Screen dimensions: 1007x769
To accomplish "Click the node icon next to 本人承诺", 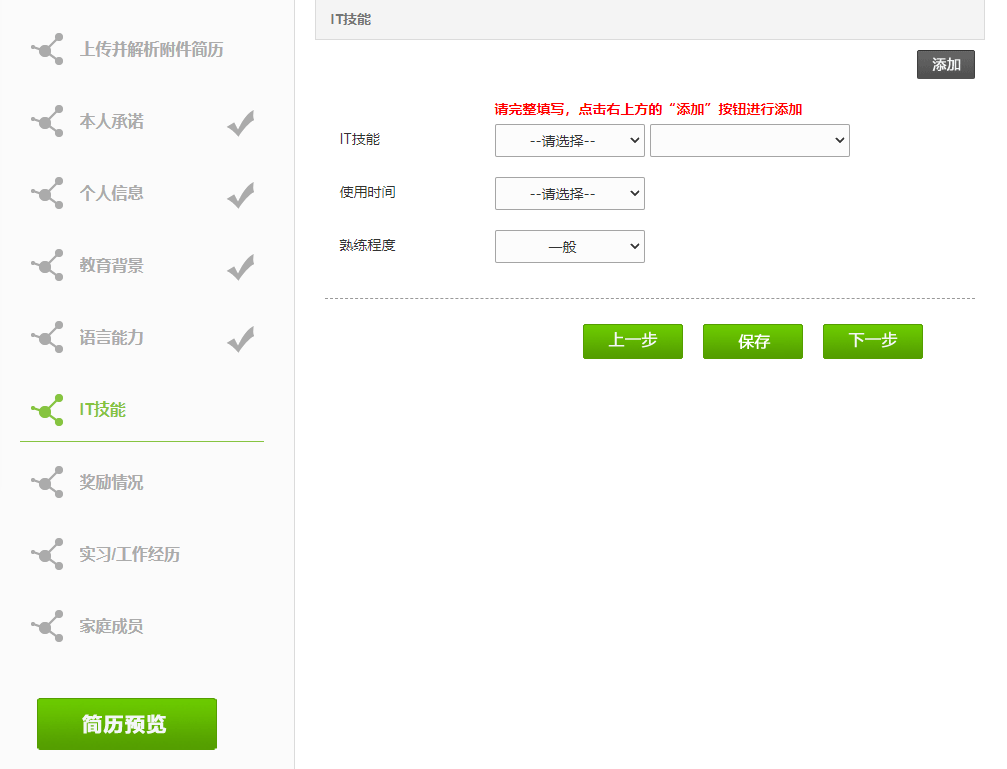I will click(x=48, y=121).
